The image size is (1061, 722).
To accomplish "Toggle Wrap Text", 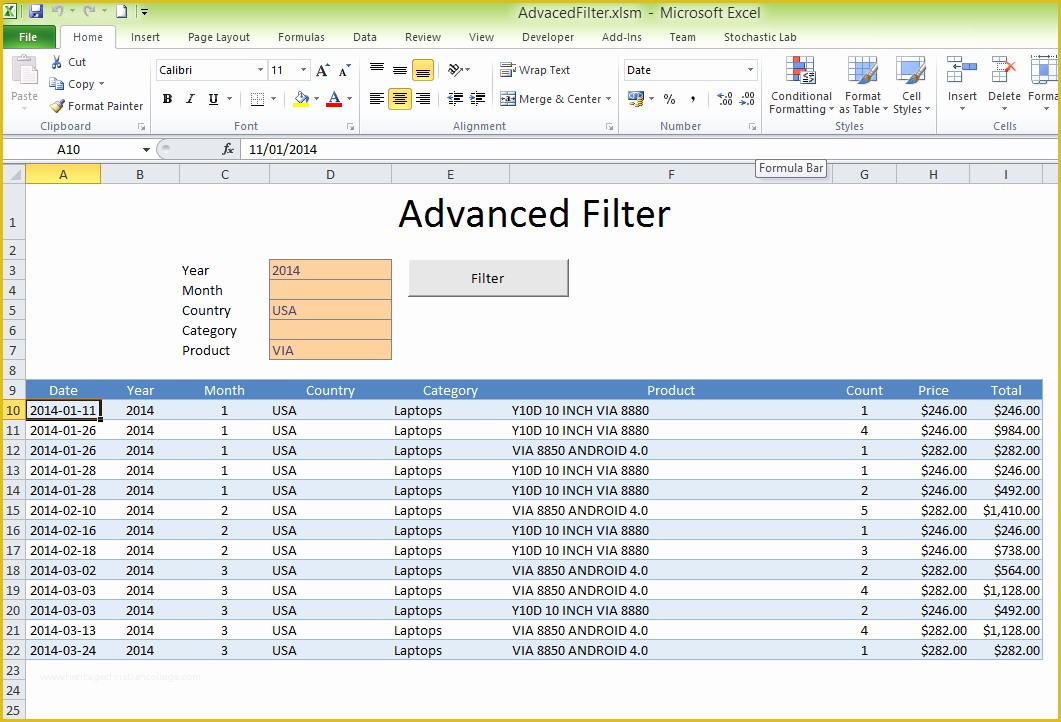I will 535,70.
